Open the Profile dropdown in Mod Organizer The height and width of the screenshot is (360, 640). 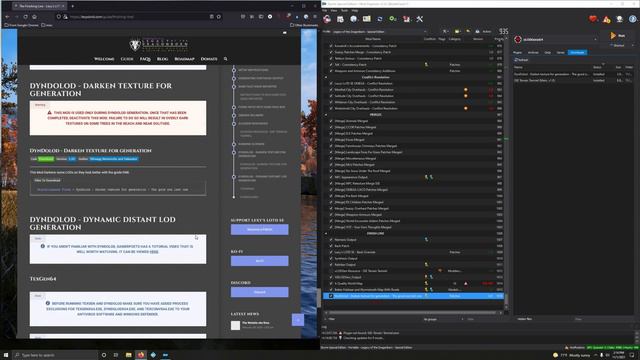tap(380, 31)
